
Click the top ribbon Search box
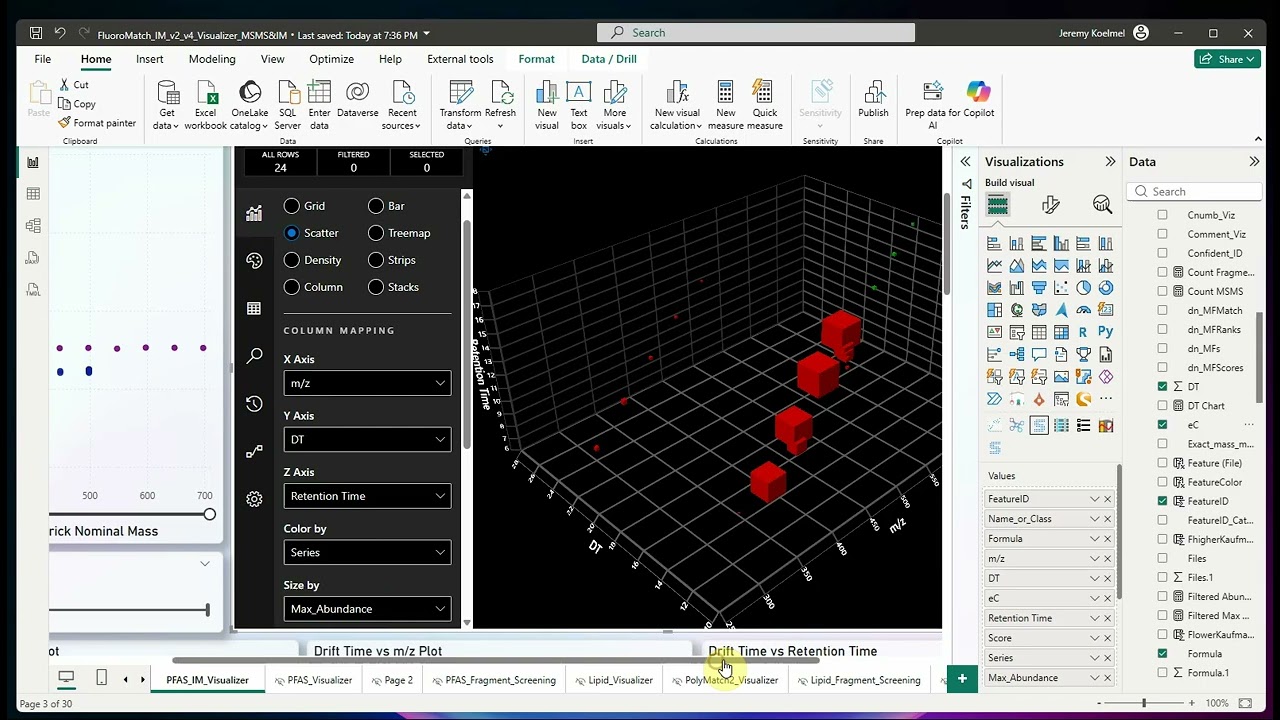point(756,33)
